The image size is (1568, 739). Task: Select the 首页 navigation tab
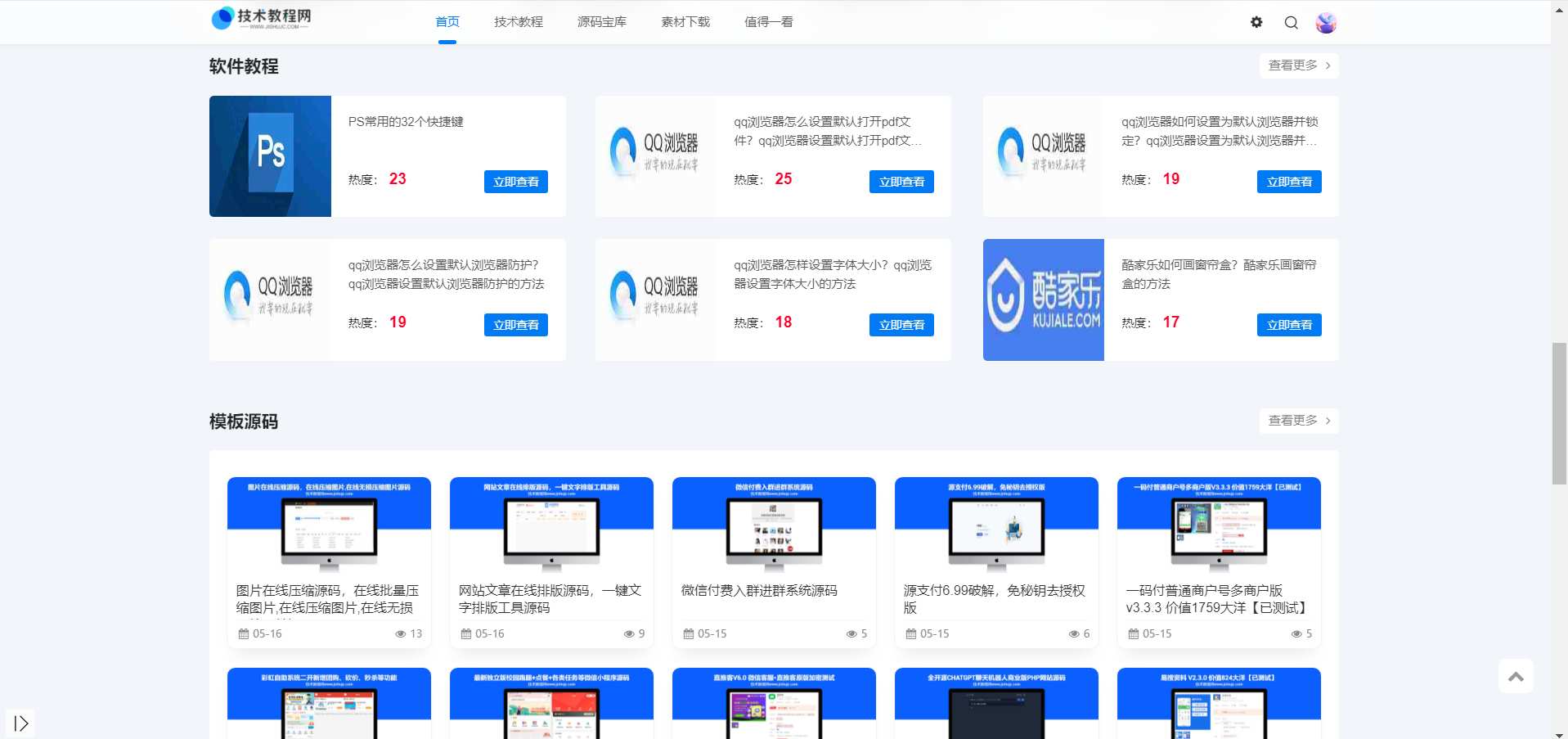pos(447,22)
